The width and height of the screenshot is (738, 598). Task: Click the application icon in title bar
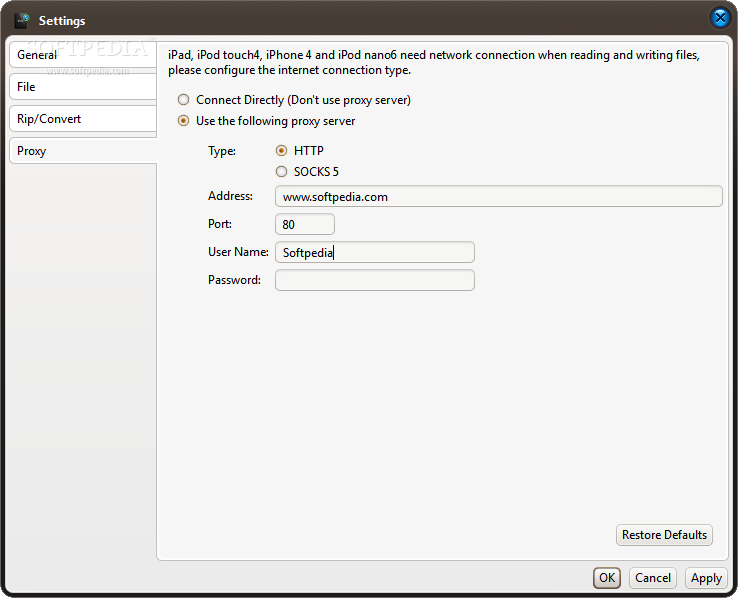click(x=22, y=20)
